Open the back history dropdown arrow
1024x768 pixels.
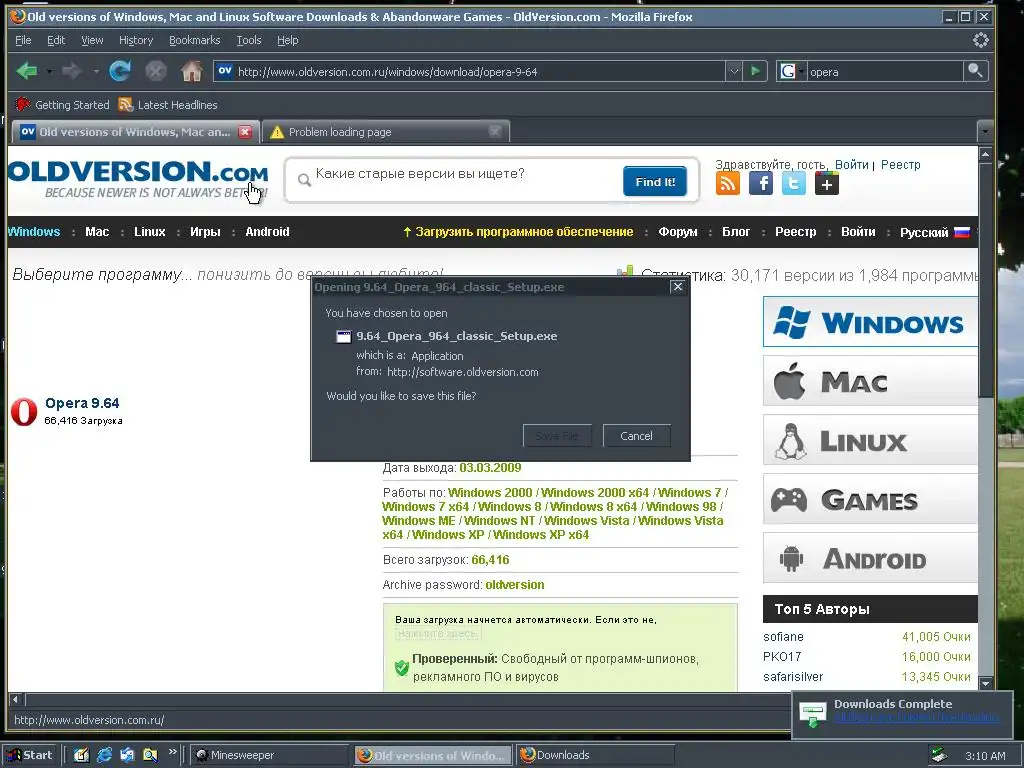click(x=49, y=71)
